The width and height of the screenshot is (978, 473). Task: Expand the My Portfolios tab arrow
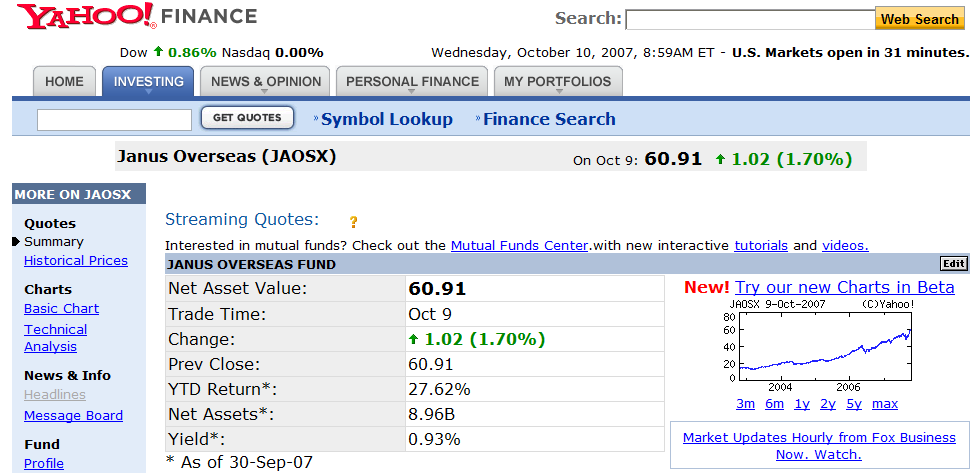tap(558, 92)
